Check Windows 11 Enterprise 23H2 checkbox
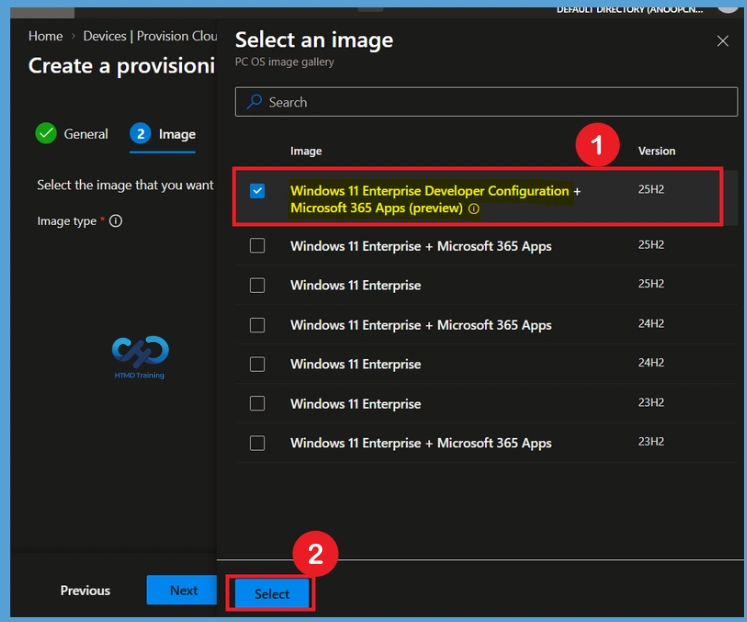Viewport: 747px width, 622px height. [257, 404]
